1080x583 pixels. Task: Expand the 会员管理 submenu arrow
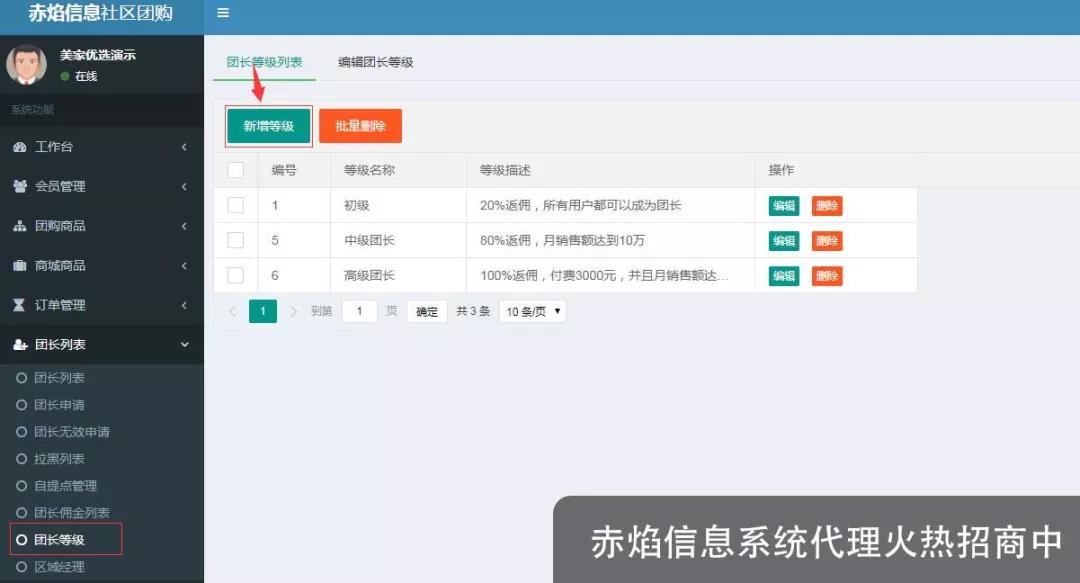click(x=184, y=187)
